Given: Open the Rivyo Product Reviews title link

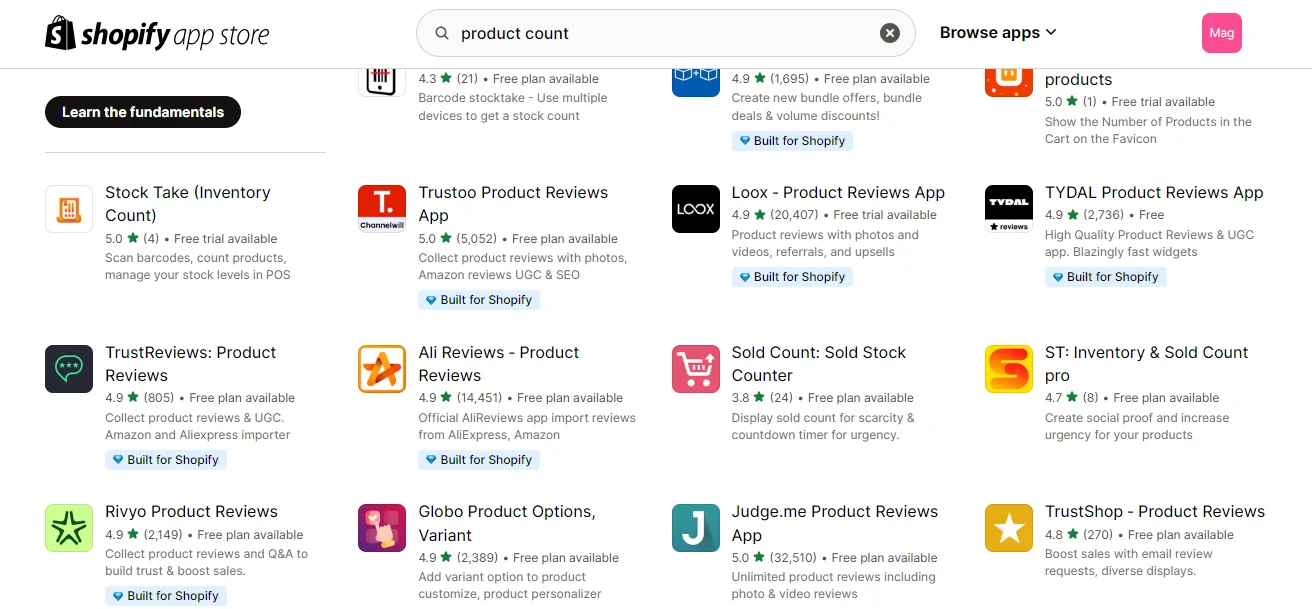Looking at the screenshot, I should pyautogui.click(x=190, y=511).
